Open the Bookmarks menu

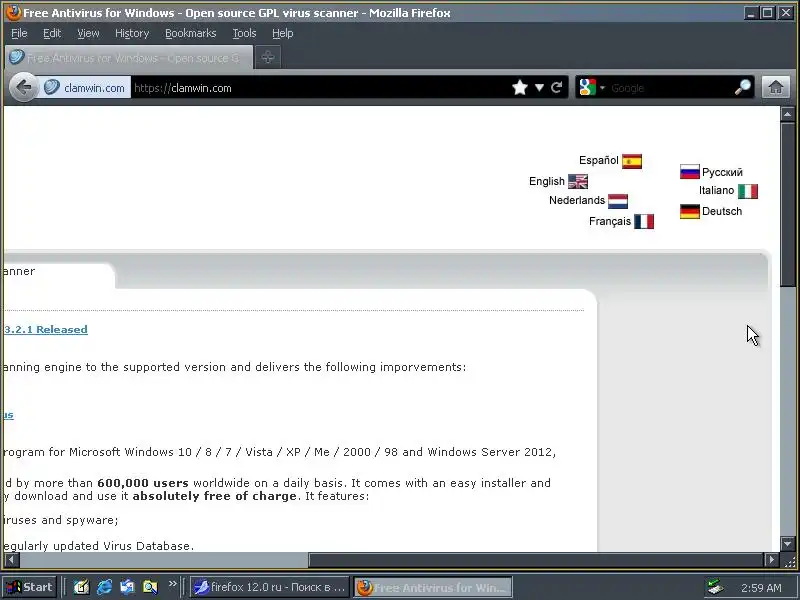pos(191,33)
